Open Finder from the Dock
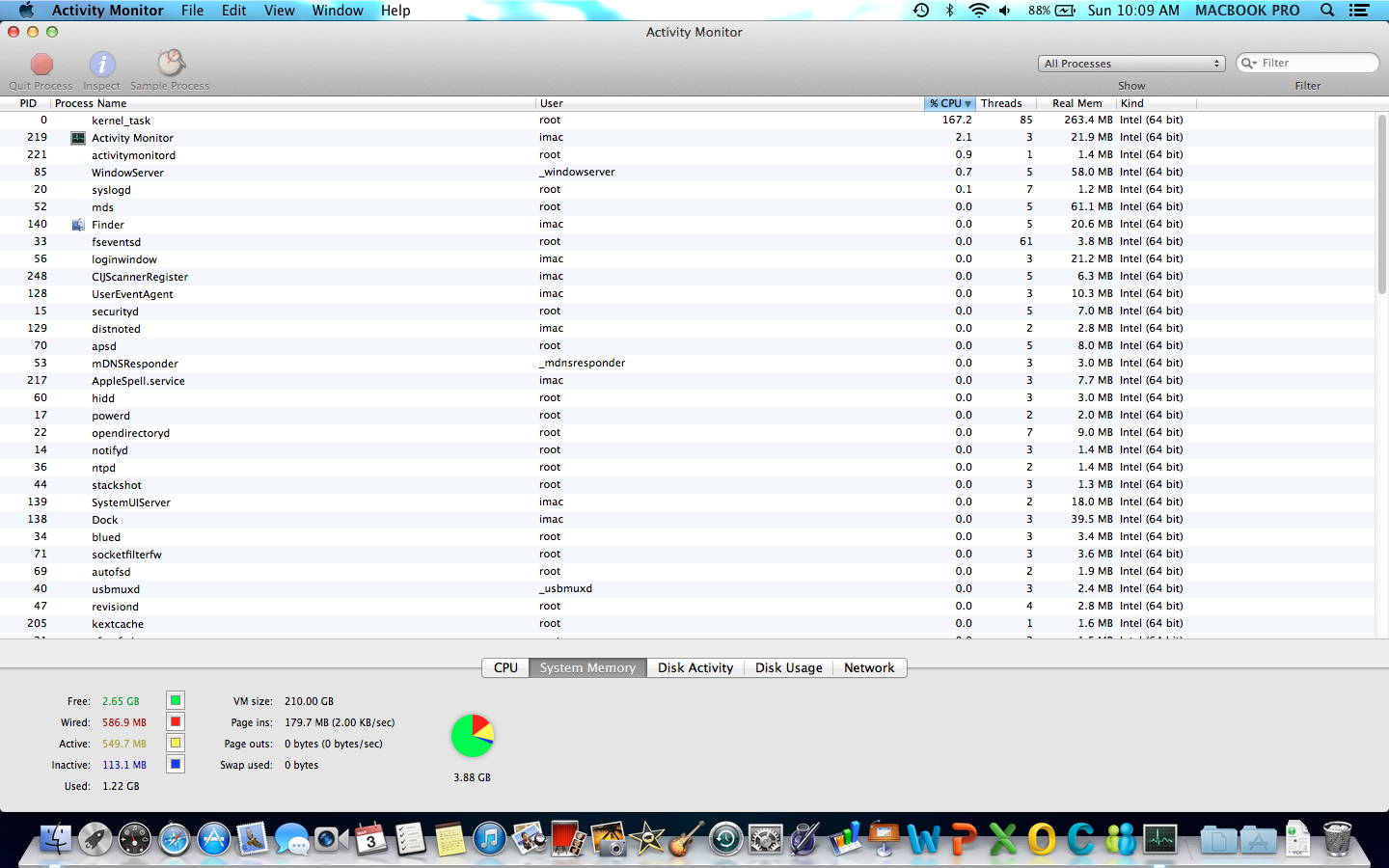 click(x=56, y=839)
